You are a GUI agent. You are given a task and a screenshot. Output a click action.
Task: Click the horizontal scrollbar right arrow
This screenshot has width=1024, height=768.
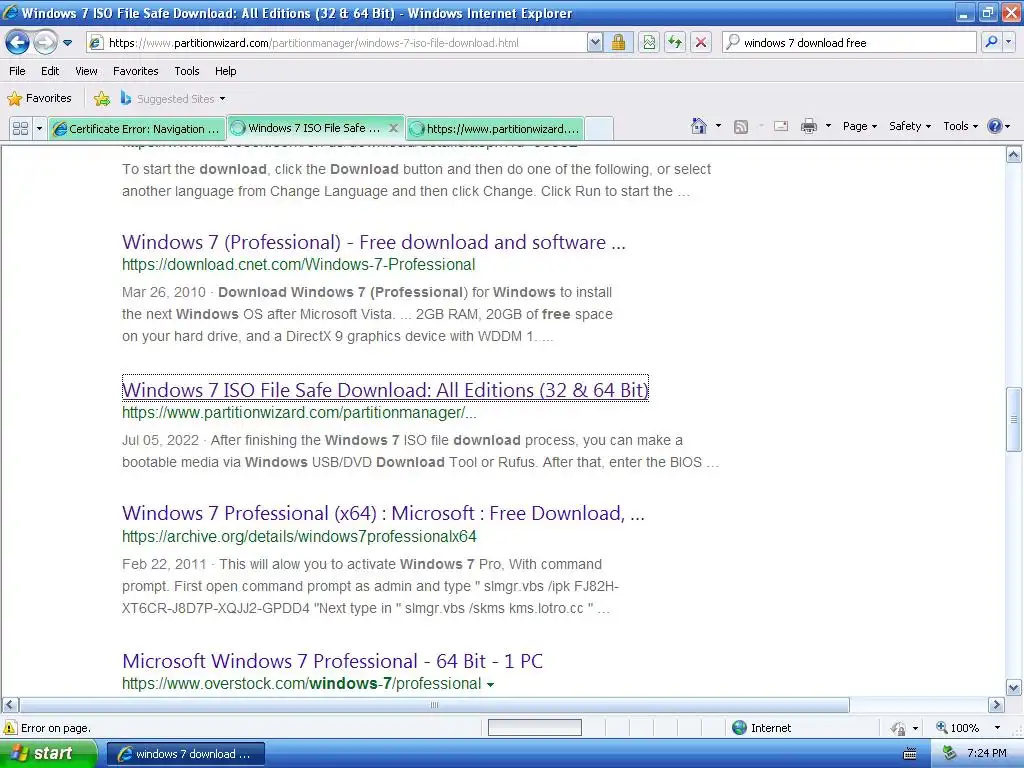click(x=996, y=705)
